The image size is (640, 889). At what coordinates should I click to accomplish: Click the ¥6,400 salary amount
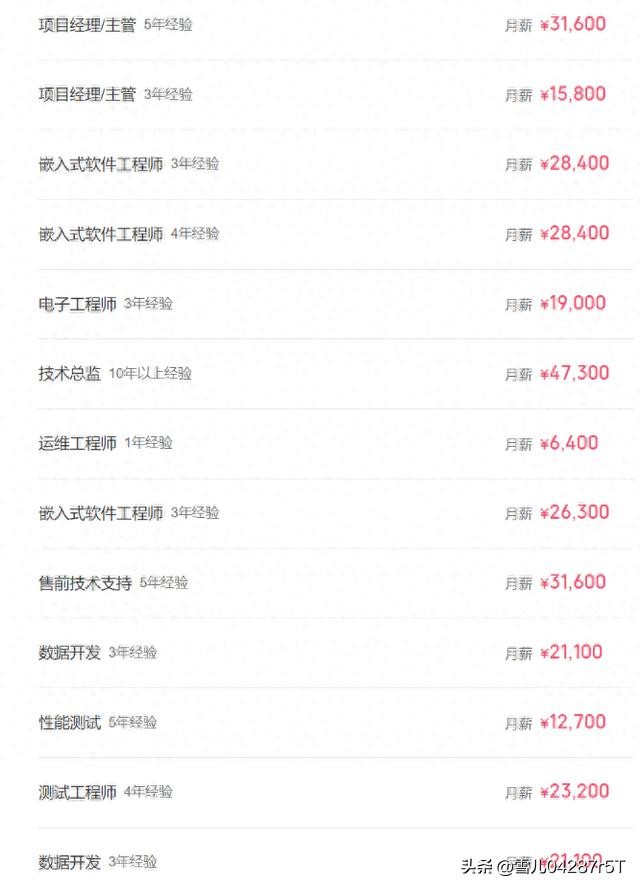point(569,443)
